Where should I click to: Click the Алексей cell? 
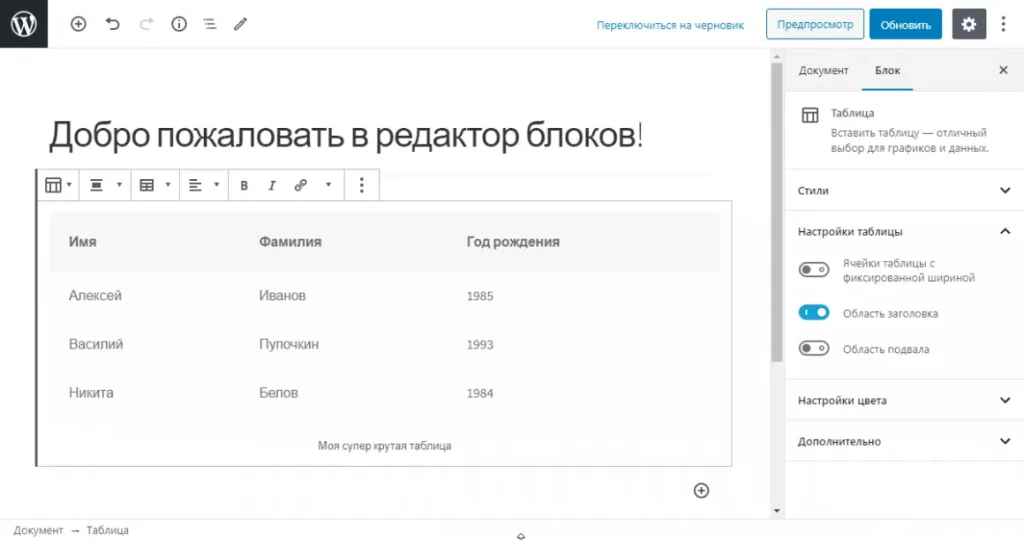click(95, 295)
